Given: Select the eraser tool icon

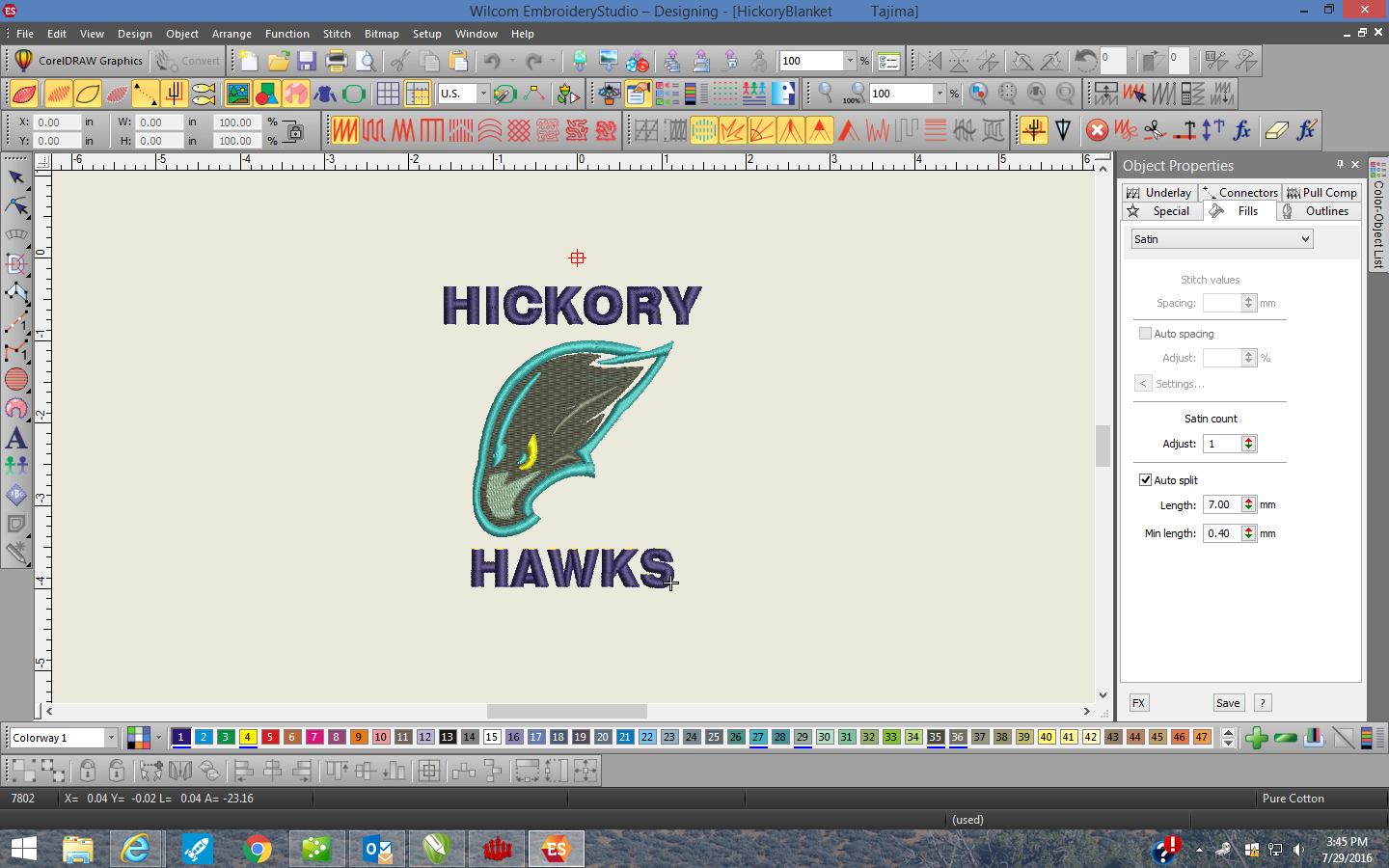Looking at the screenshot, I should pos(1276,129).
